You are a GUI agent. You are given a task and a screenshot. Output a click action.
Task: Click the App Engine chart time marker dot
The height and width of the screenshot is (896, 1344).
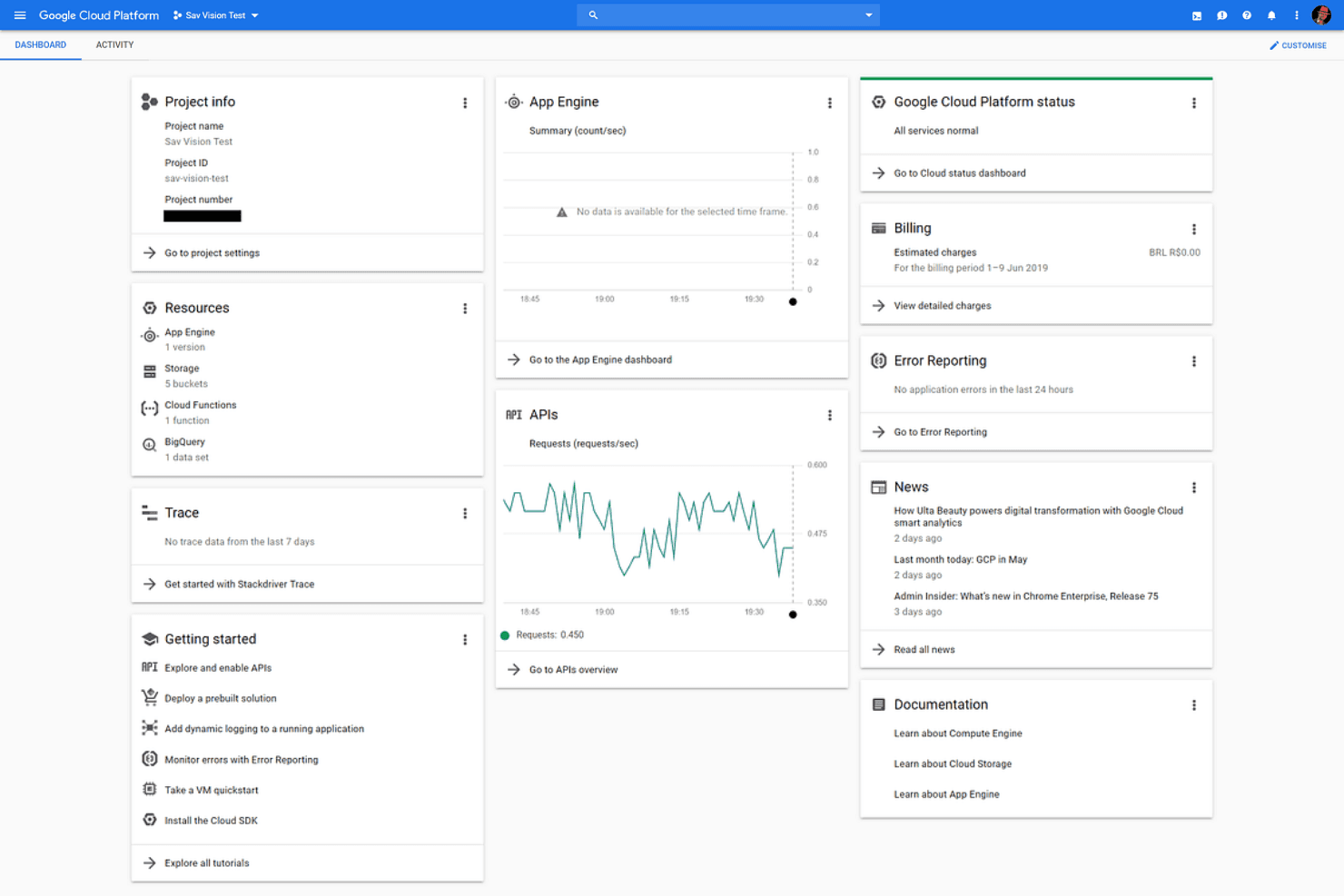coord(793,302)
